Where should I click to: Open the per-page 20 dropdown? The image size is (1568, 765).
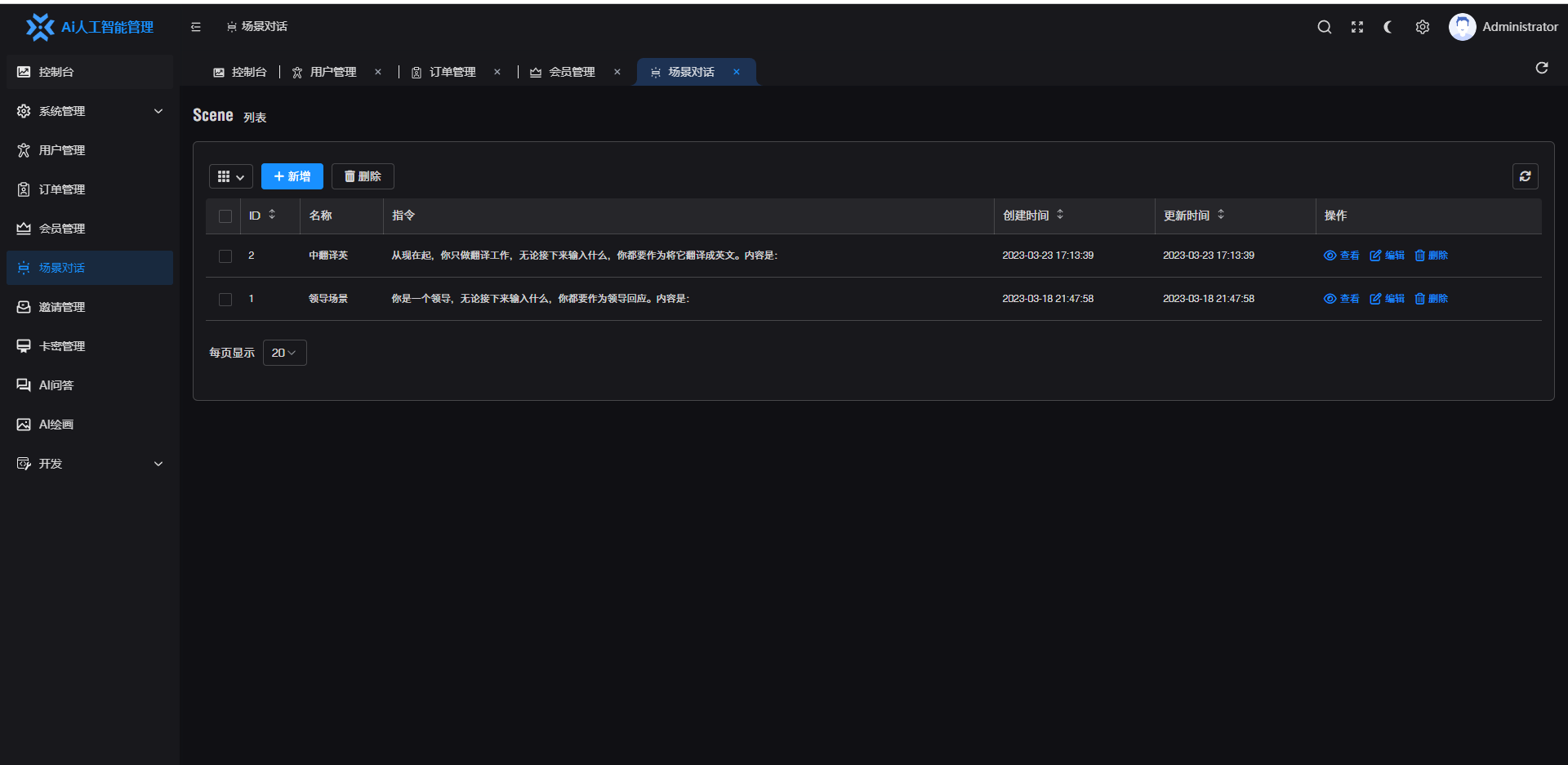(284, 353)
